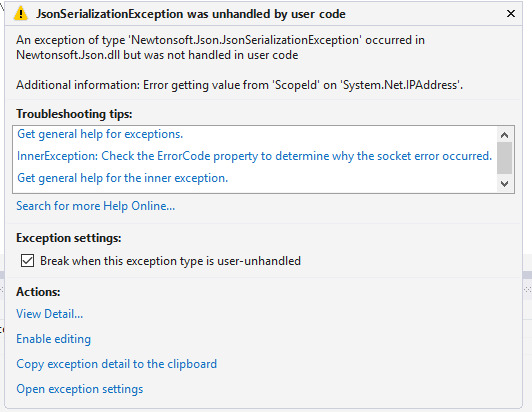Screen dimensions: 532x412
Task: Open exception settings from Actions list
Action: pyautogui.click(x=80, y=389)
